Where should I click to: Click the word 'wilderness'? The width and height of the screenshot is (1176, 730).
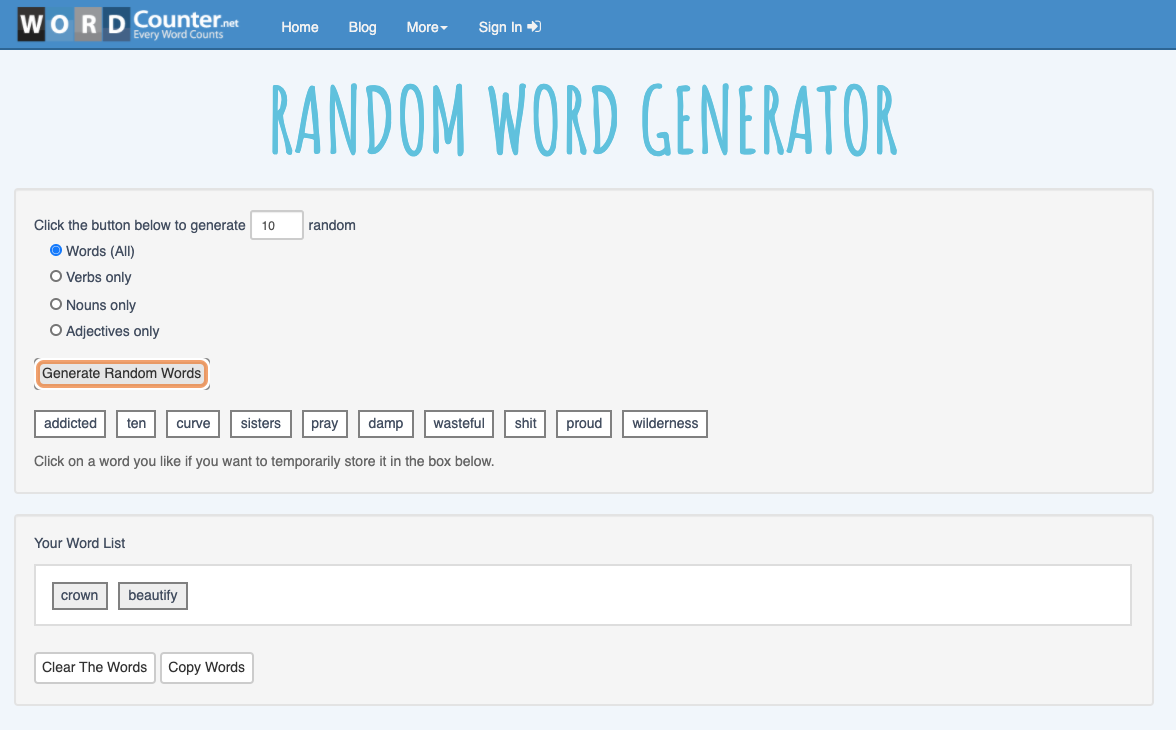click(x=664, y=423)
